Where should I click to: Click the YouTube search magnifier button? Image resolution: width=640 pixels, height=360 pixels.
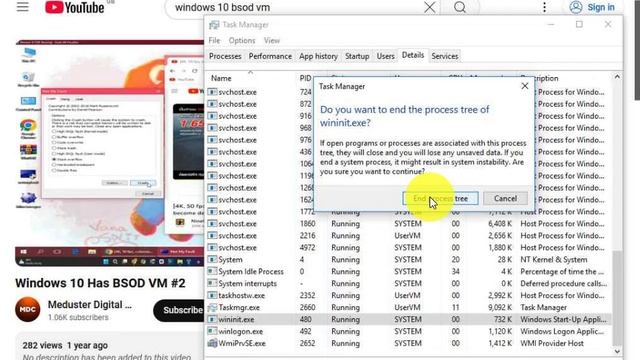(x=460, y=7)
